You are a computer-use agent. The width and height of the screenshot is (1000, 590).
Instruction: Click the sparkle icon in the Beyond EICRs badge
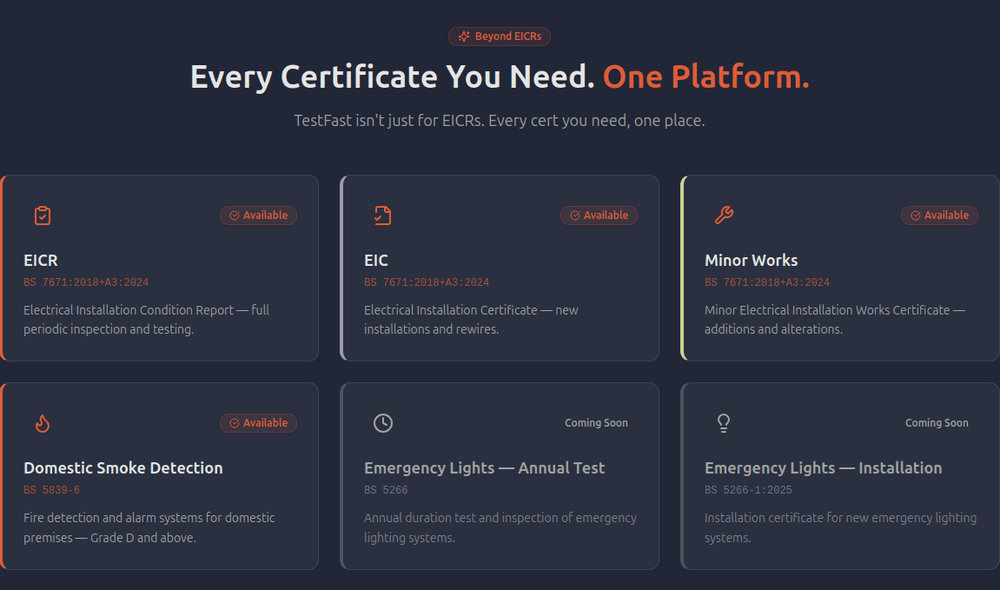pos(464,36)
